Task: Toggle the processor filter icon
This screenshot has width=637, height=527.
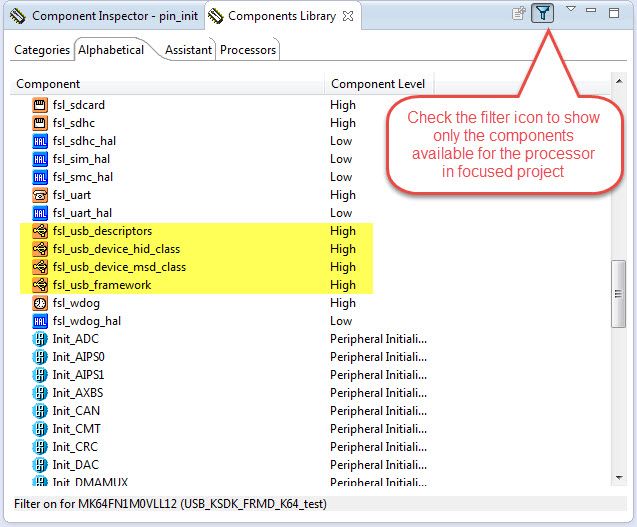Action: coord(542,13)
